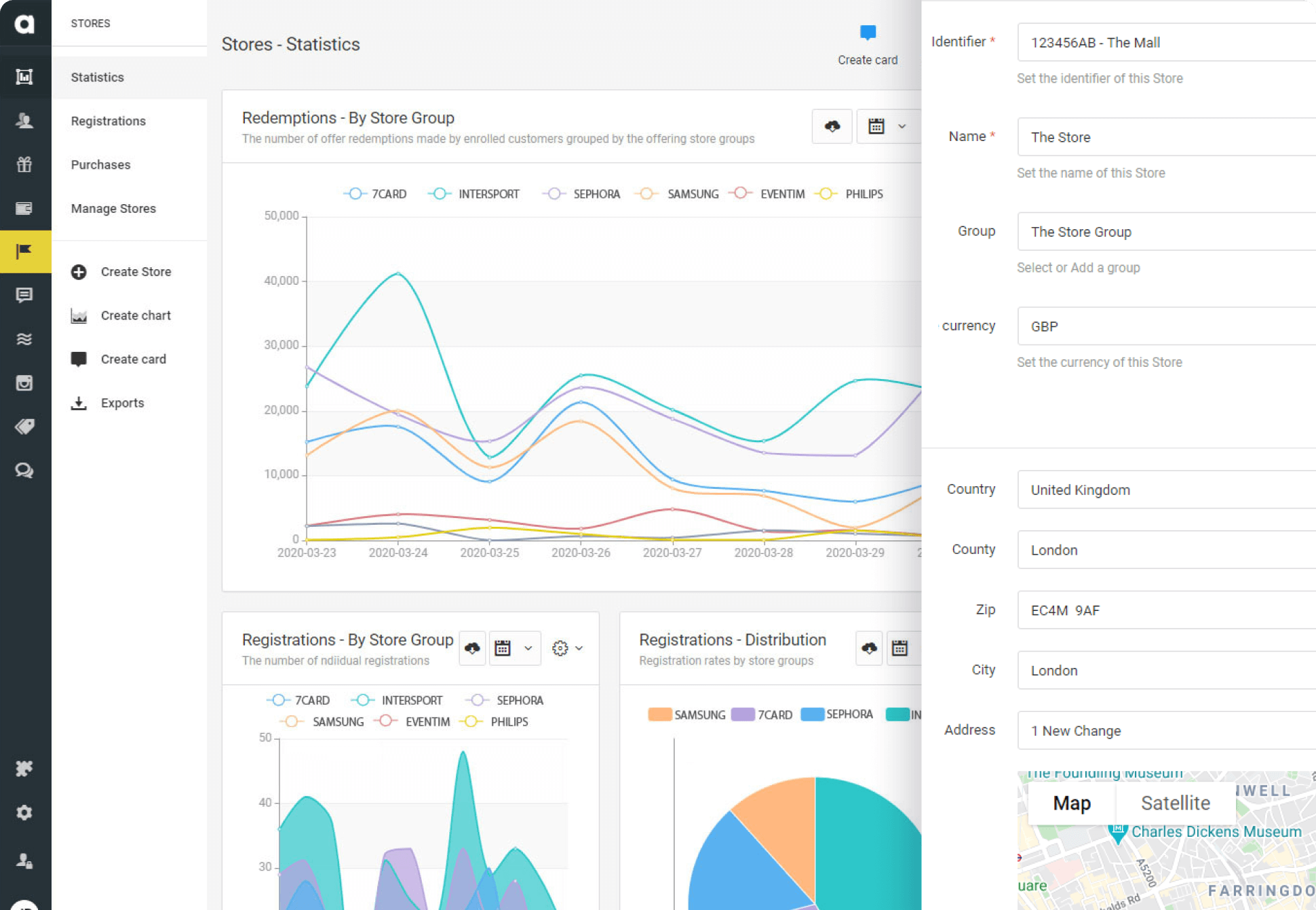Toggle PHILIPS series in Redemptions legend

pyautogui.click(x=849, y=194)
